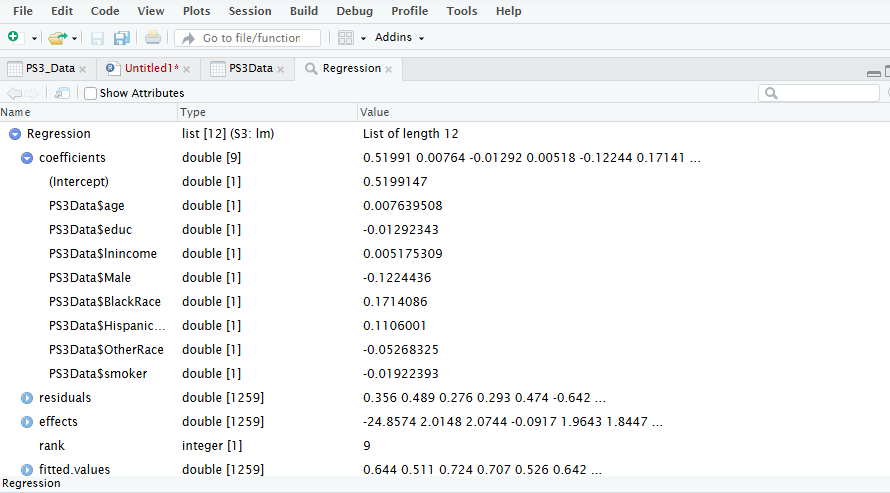Viewport: 890px width, 493px height.
Task: Click the Type column header
Action: click(268, 112)
